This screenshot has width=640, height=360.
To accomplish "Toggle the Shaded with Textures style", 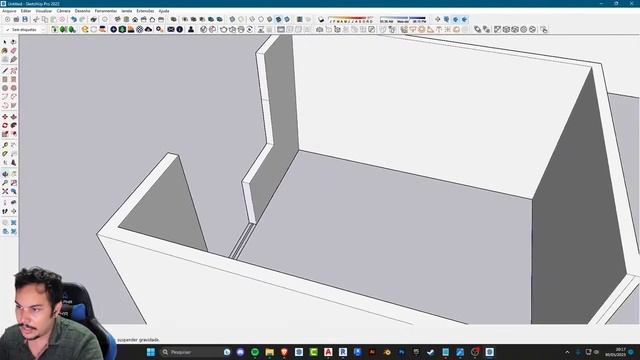I will 278,19.
